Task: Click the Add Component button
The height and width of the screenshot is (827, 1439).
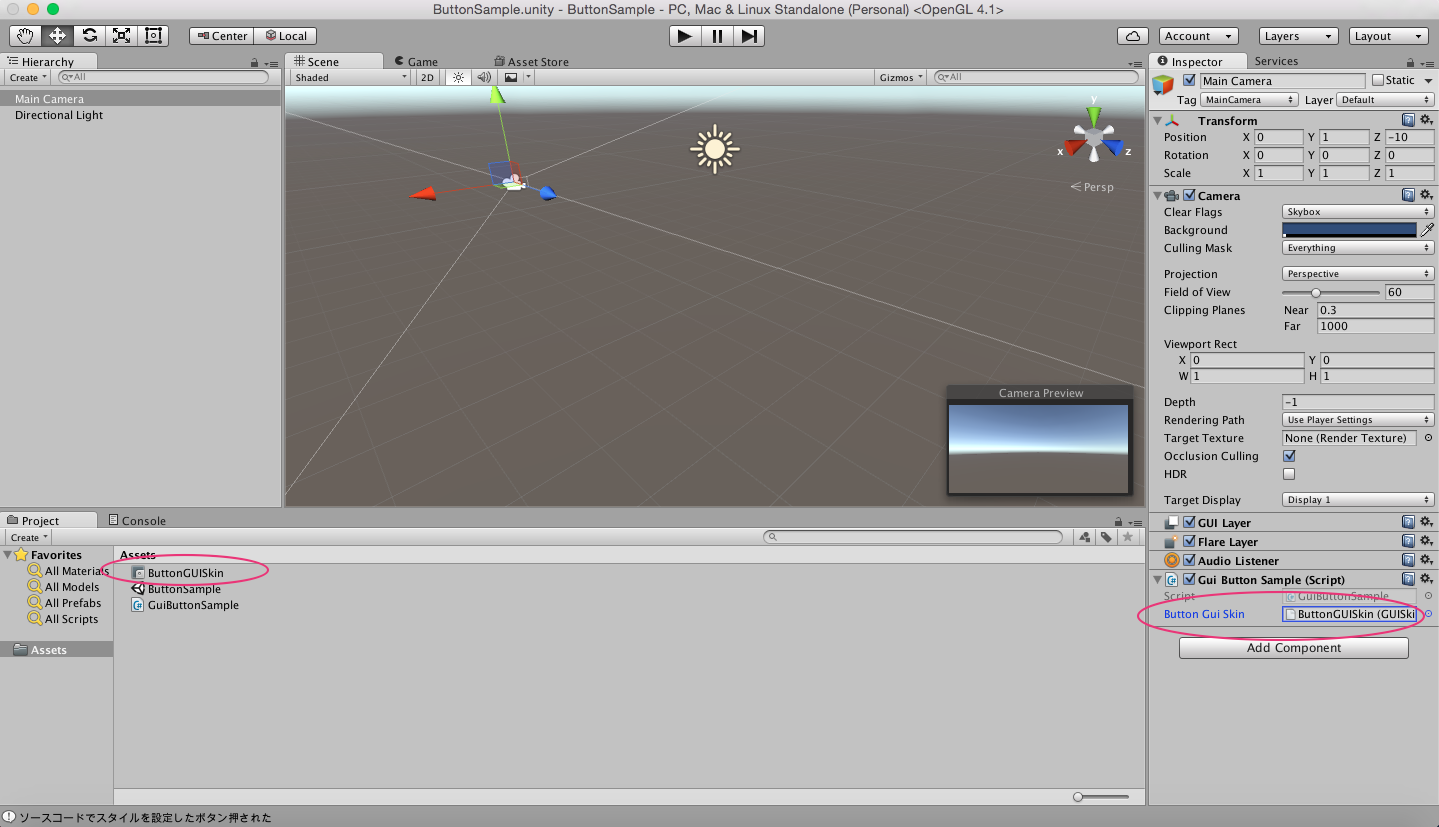Action: click(x=1292, y=647)
